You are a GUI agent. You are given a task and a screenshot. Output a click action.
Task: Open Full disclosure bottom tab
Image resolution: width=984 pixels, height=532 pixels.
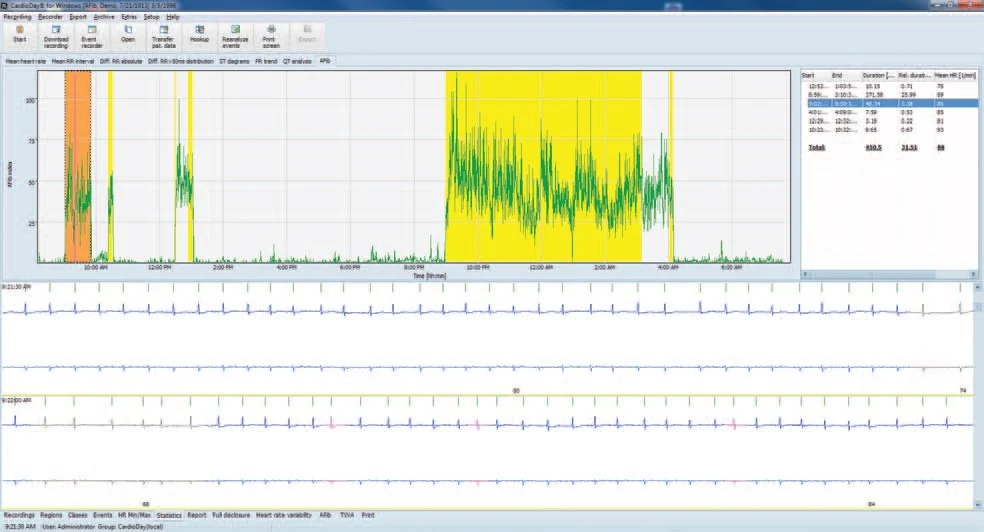click(231, 515)
